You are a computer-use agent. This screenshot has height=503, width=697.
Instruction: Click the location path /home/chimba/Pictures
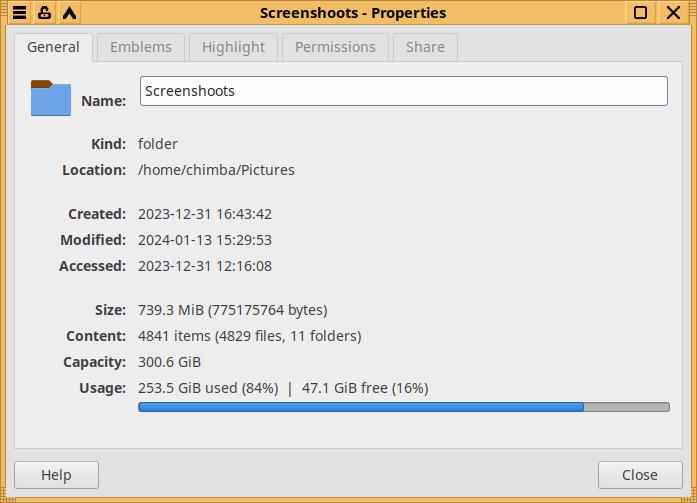pos(216,170)
